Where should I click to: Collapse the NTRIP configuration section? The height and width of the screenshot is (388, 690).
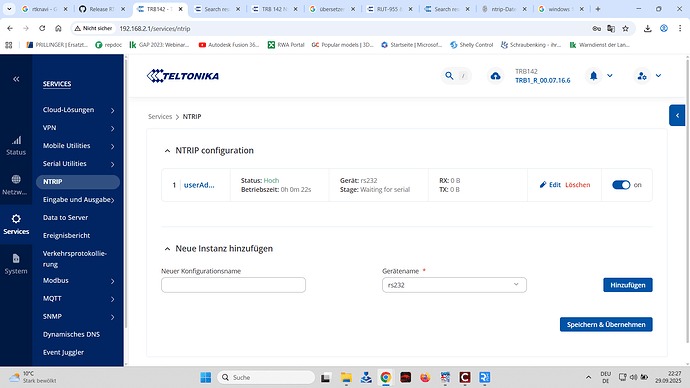167,151
